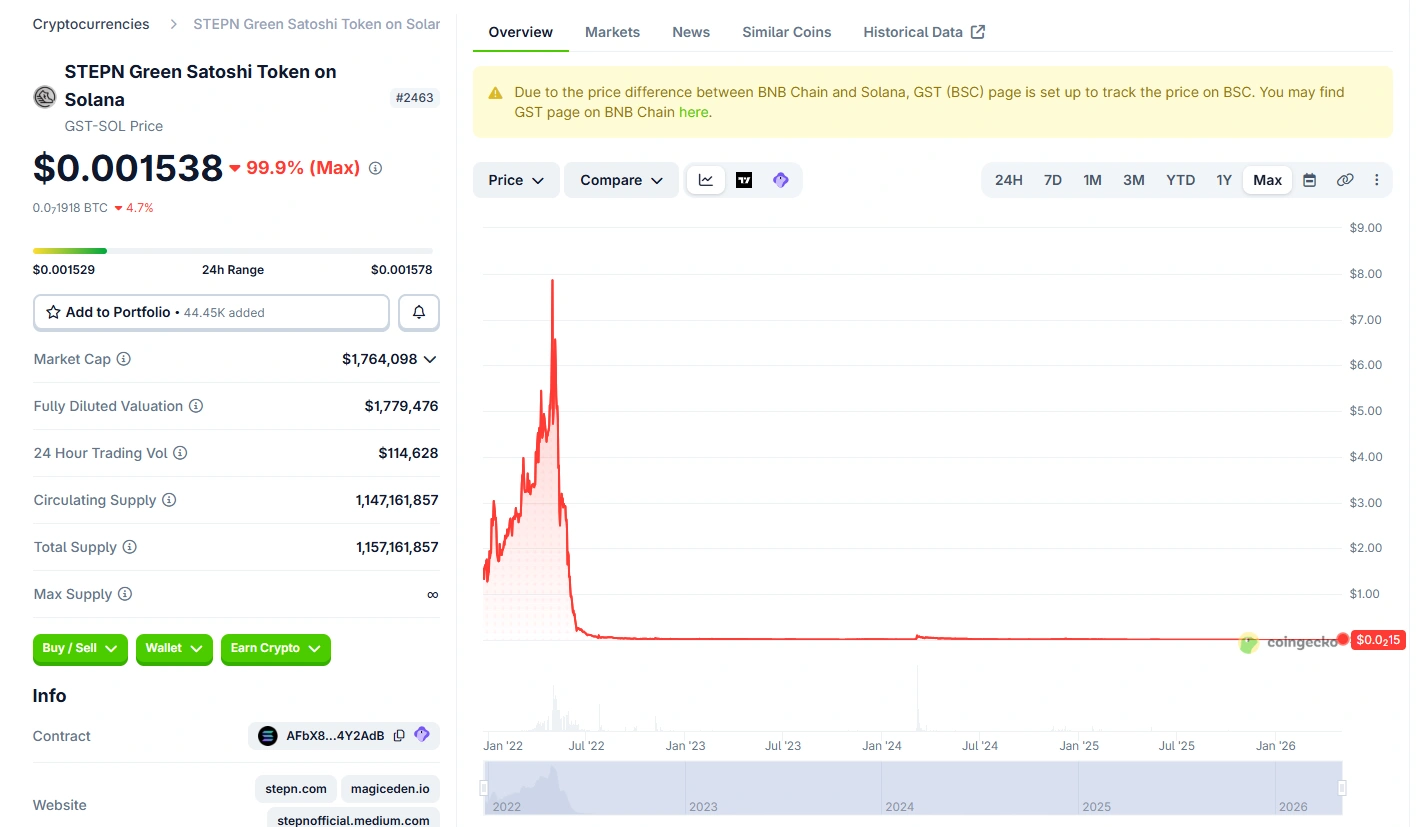Open the Similar Coins tab
Image resolution: width=1417 pixels, height=827 pixels.
point(787,32)
